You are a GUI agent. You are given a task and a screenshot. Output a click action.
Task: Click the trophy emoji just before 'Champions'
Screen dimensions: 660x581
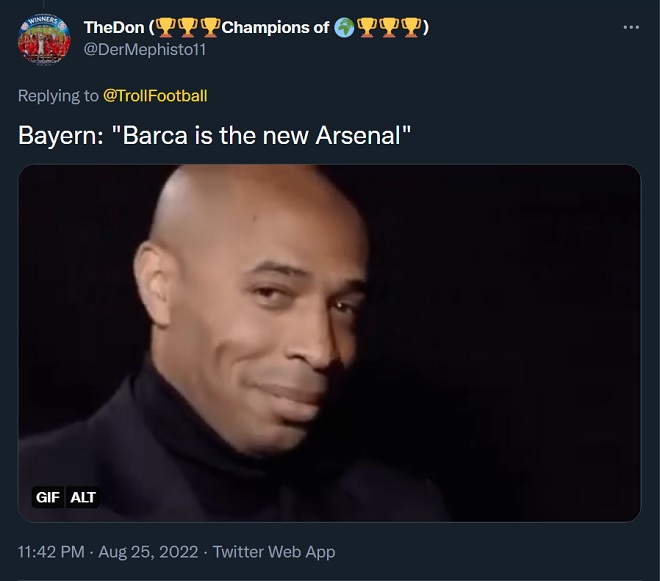pyautogui.click(x=209, y=27)
